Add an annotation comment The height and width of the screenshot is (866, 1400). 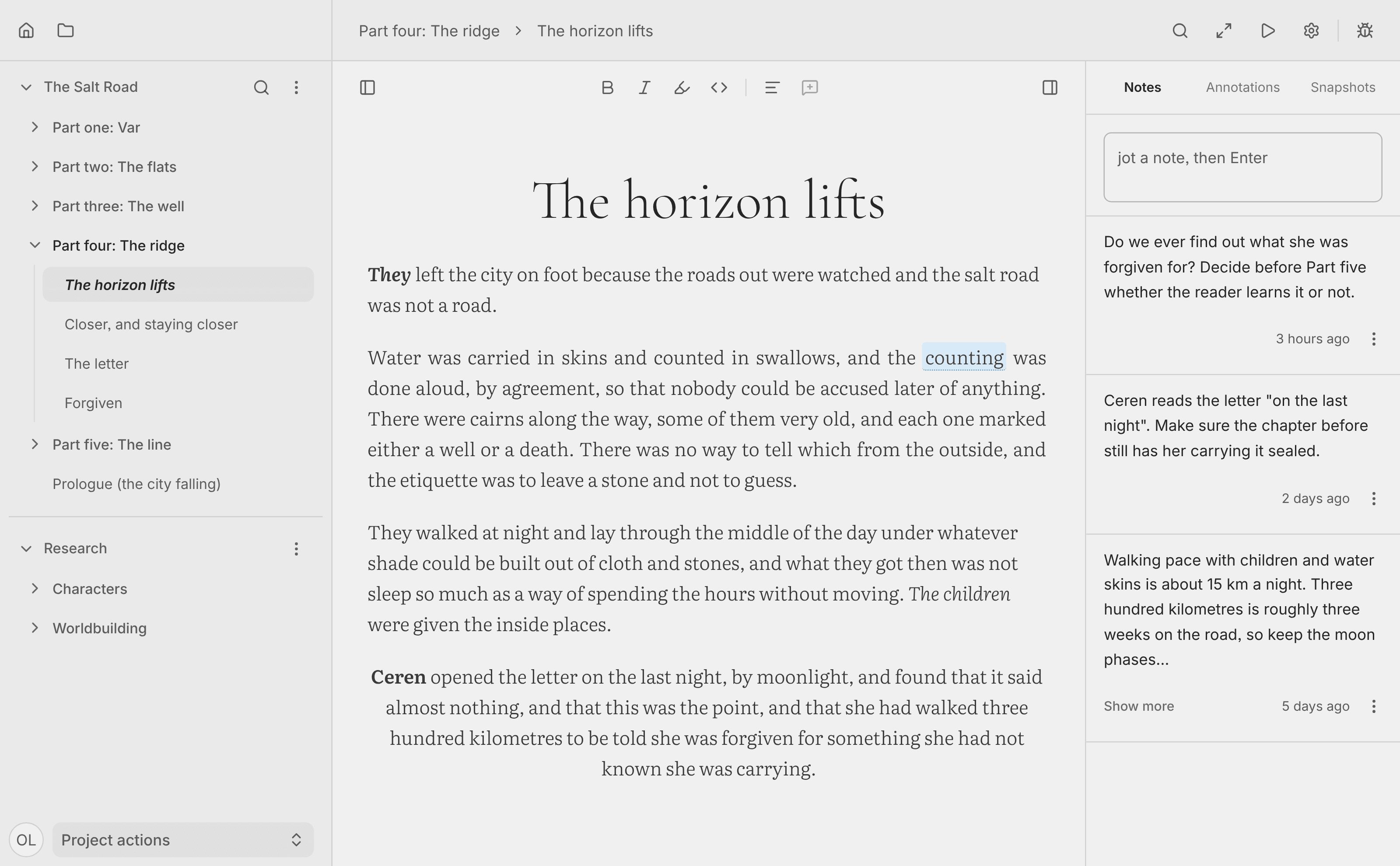(x=809, y=87)
